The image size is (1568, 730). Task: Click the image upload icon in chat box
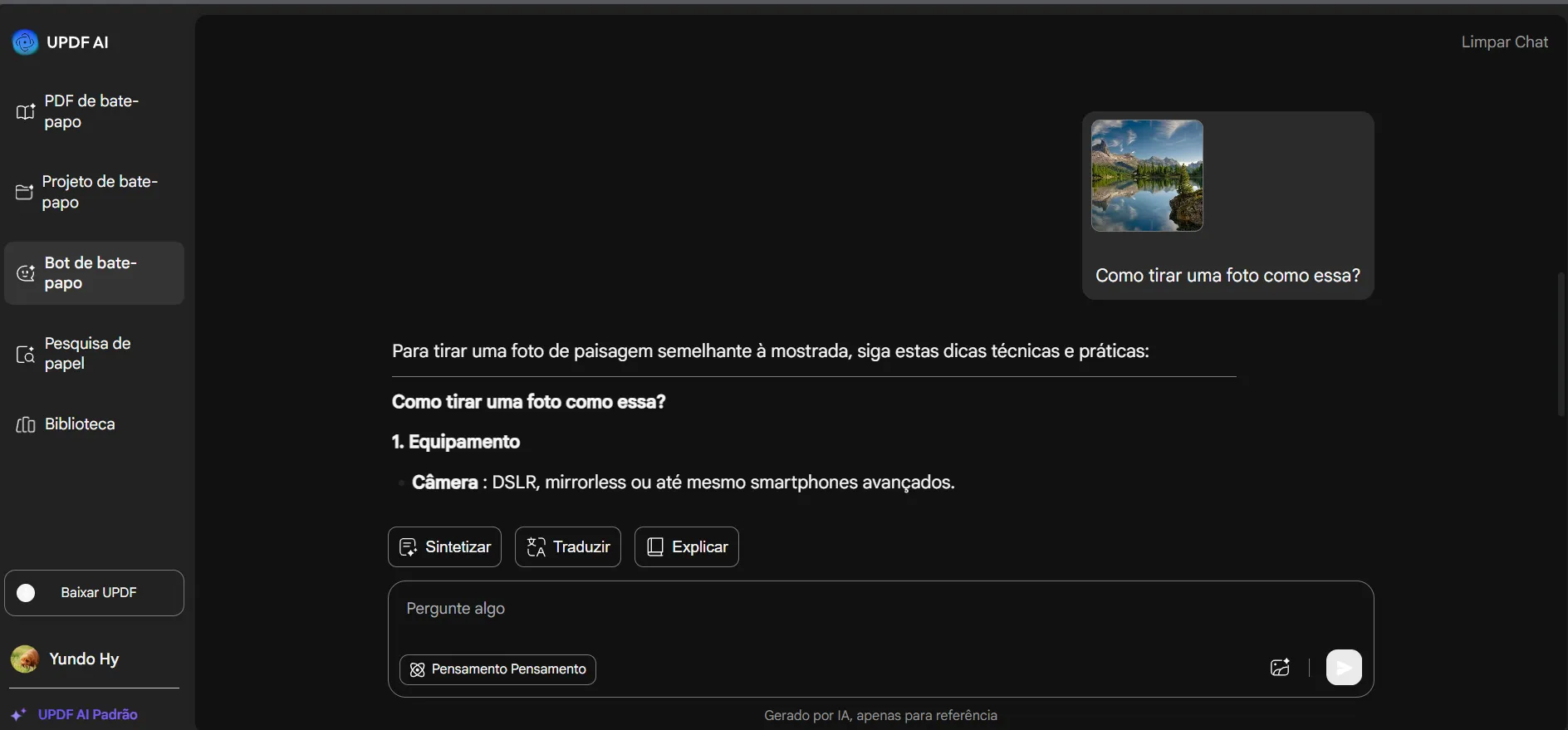coord(1280,668)
